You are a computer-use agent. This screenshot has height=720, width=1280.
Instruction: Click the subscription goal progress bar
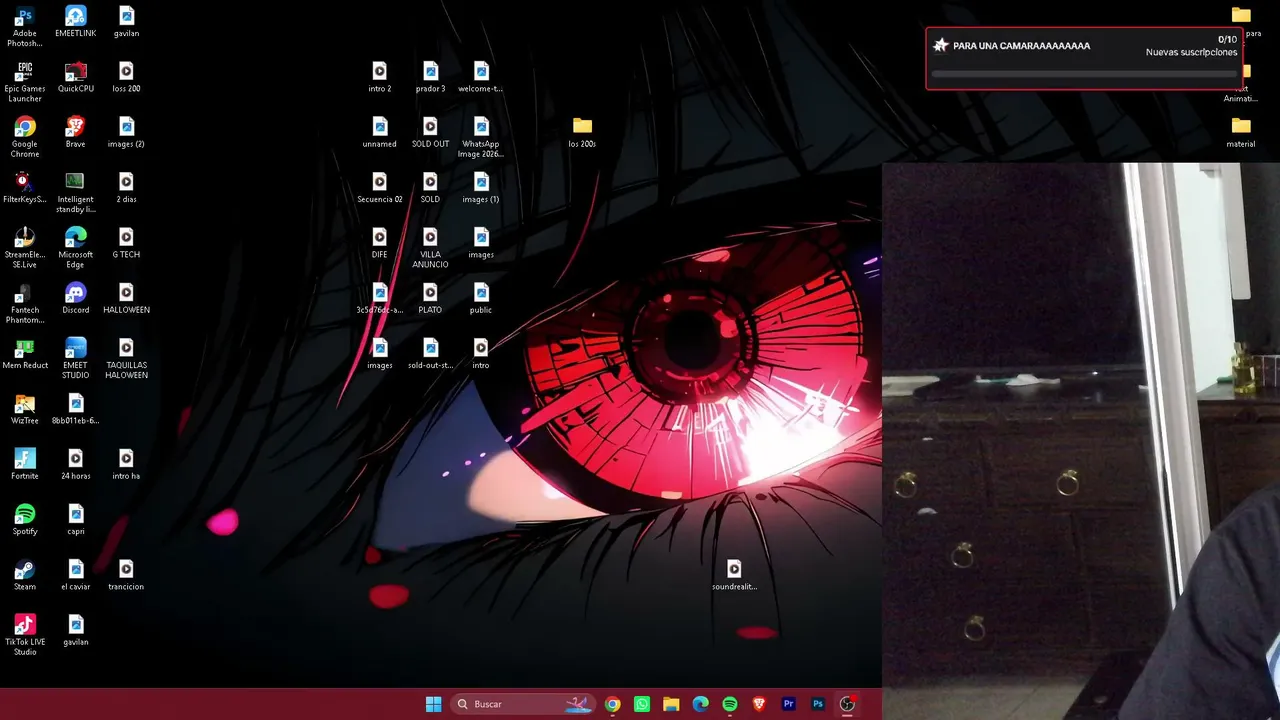(1084, 74)
